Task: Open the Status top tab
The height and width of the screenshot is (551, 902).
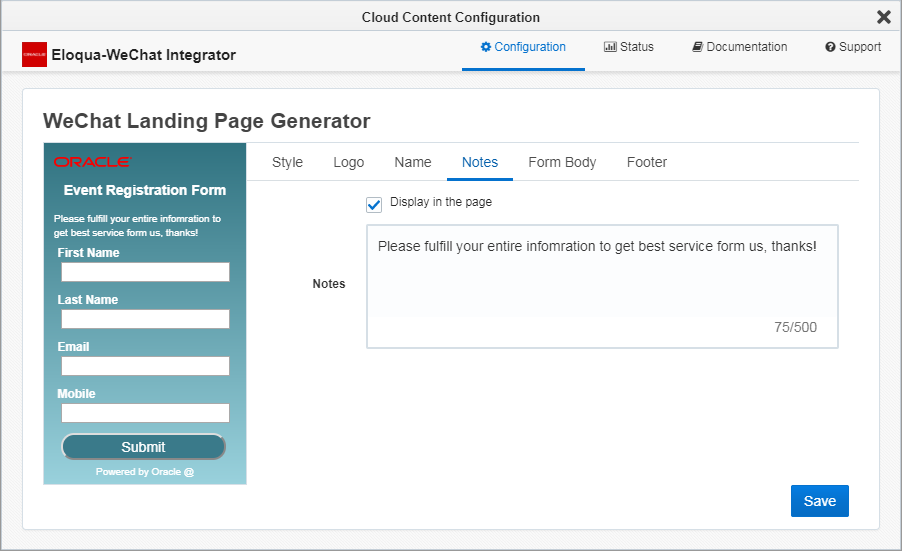Action: [x=629, y=47]
